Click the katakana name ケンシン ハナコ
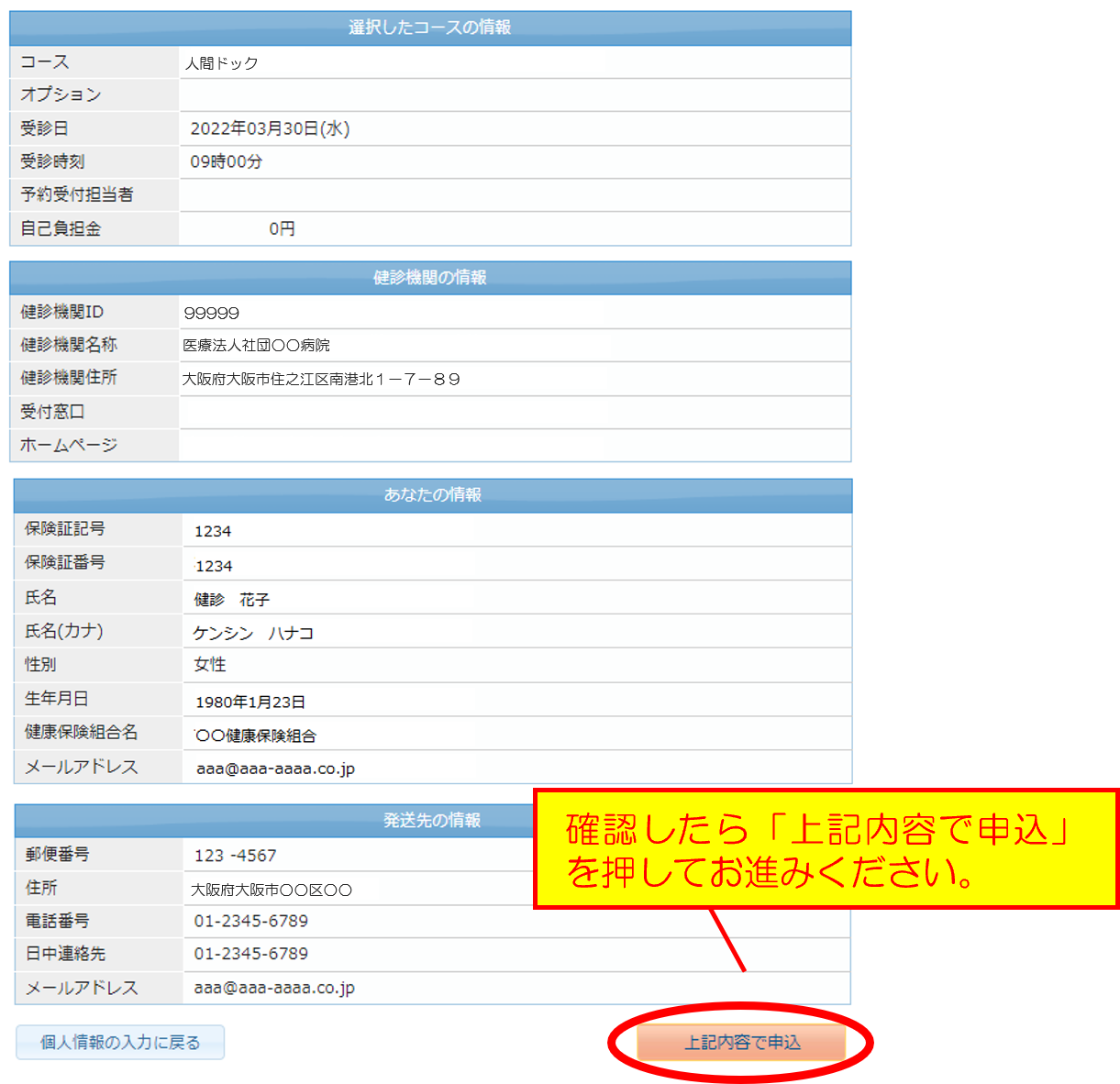The image size is (1120, 1084). click(x=253, y=634)
